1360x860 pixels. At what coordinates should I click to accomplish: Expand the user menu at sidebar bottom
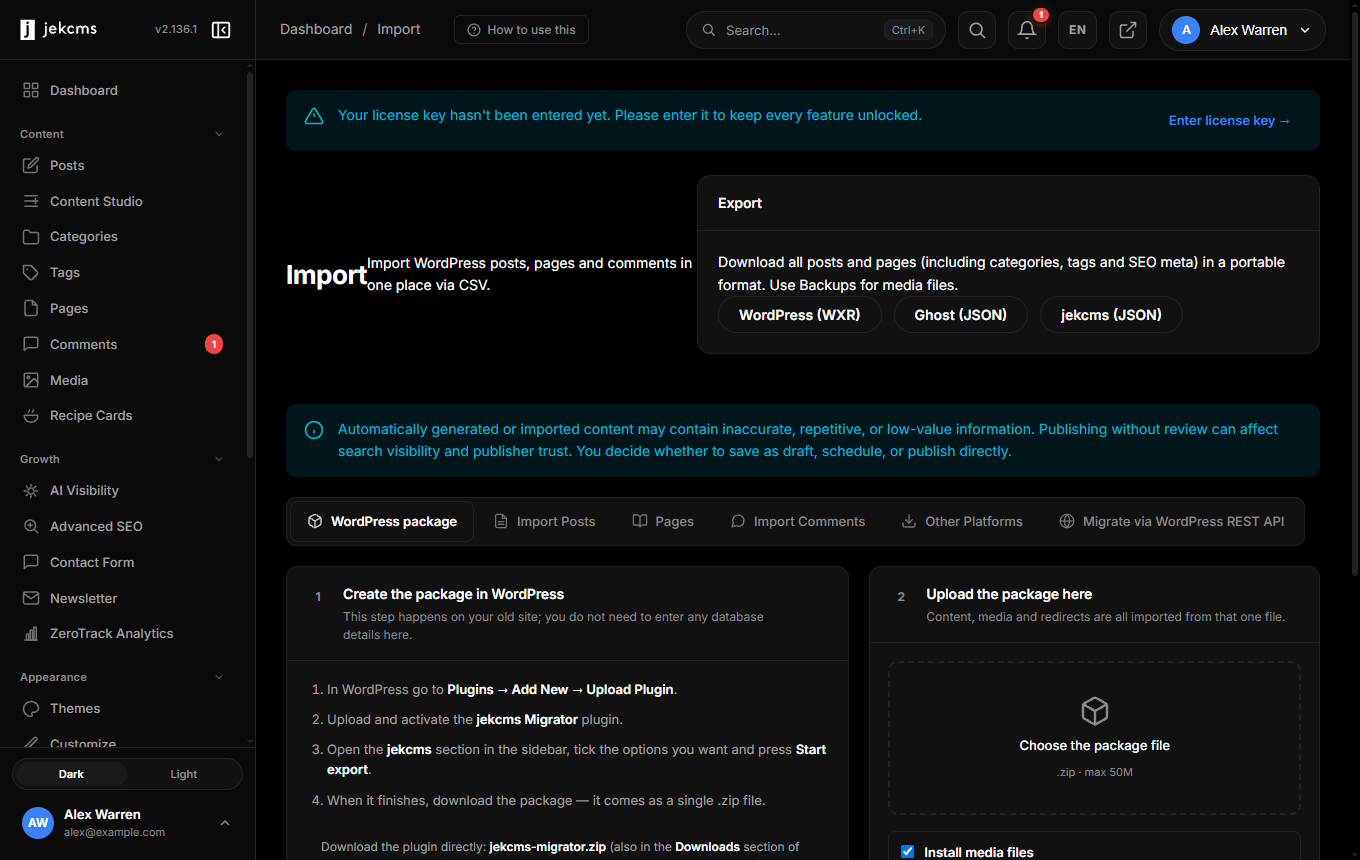(x=225, y=823)
